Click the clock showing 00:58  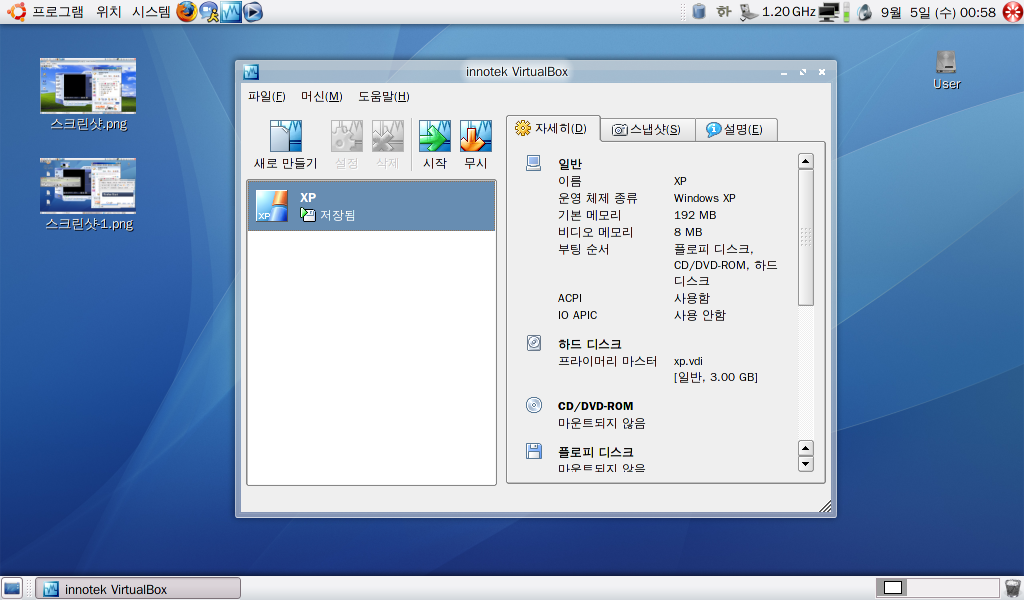click(938, 12)
